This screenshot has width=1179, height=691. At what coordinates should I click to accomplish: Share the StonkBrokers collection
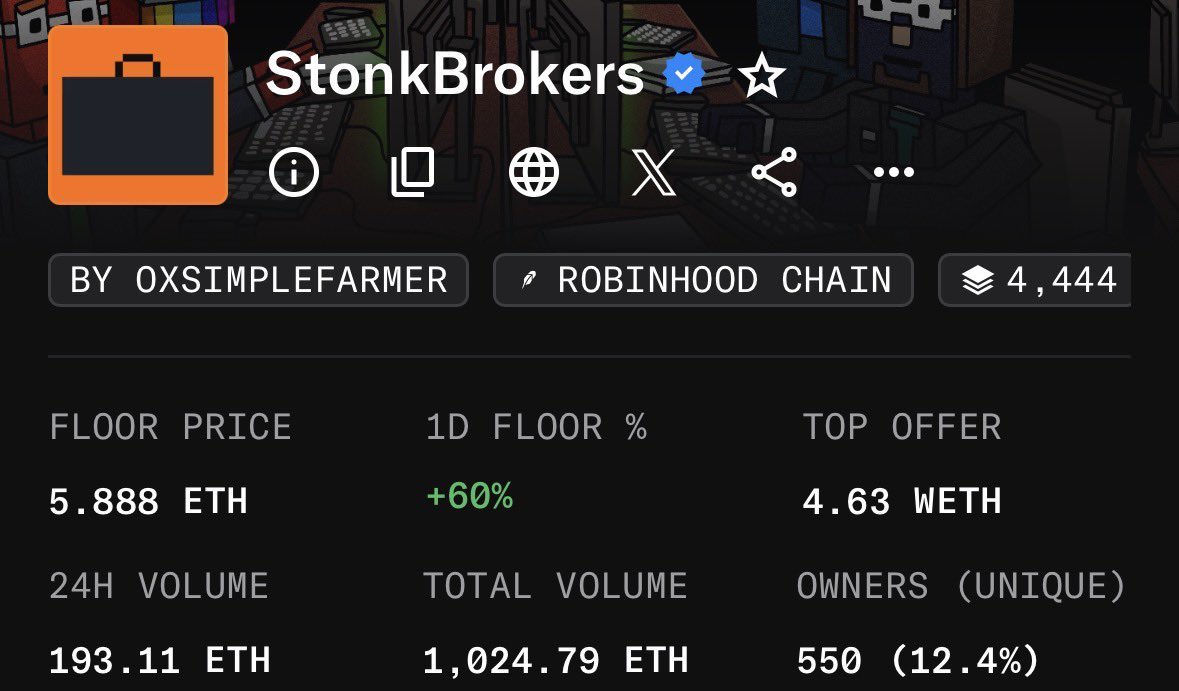click(774, 172)
